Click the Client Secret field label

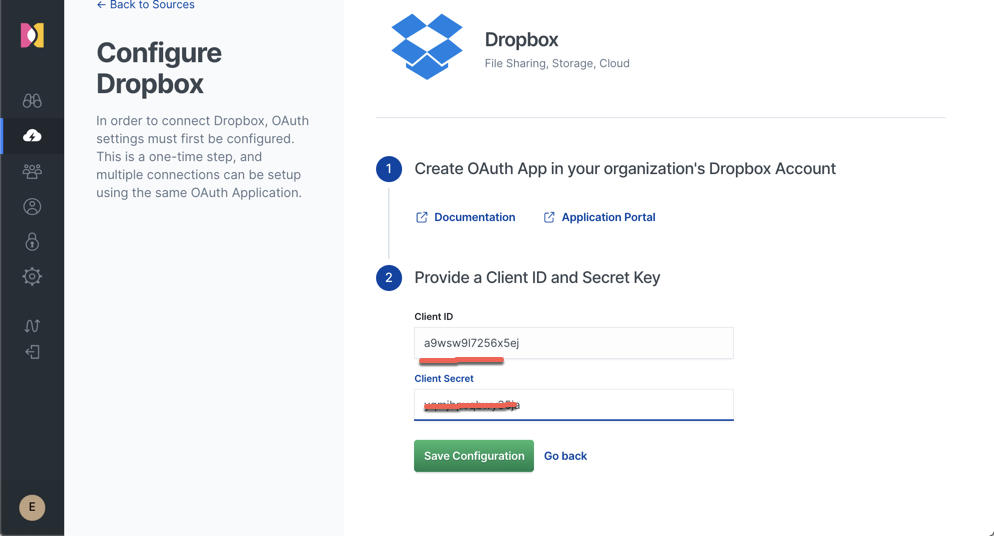[444, 378]
